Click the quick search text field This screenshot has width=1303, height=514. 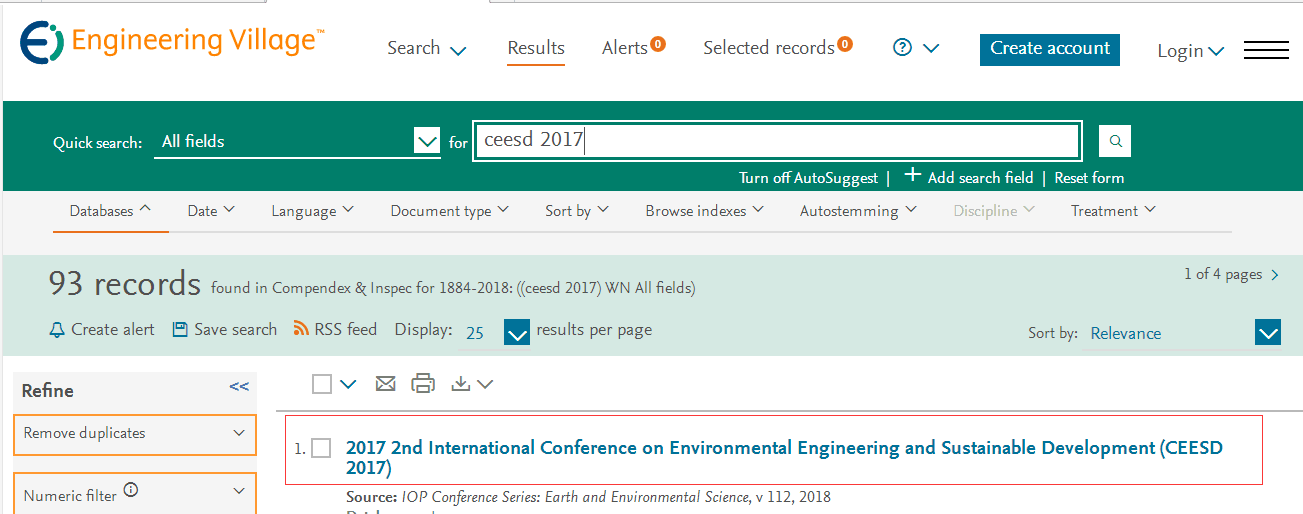coord(776,141)
